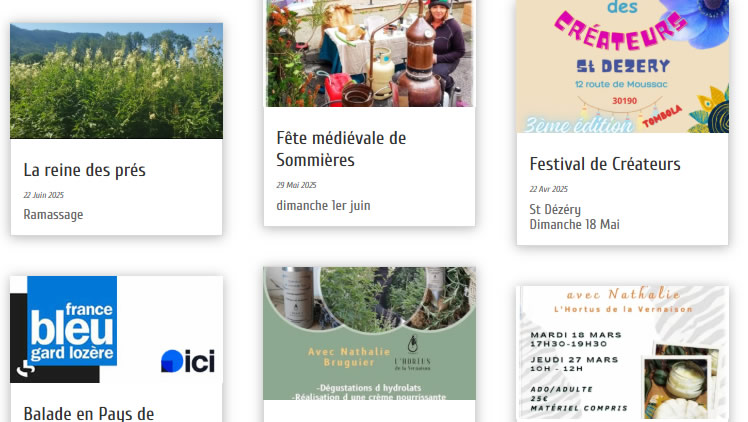748x422 pixels.
Task: Click the Mardi 18 Mars workshop flyer
Action: click(623, 353)
